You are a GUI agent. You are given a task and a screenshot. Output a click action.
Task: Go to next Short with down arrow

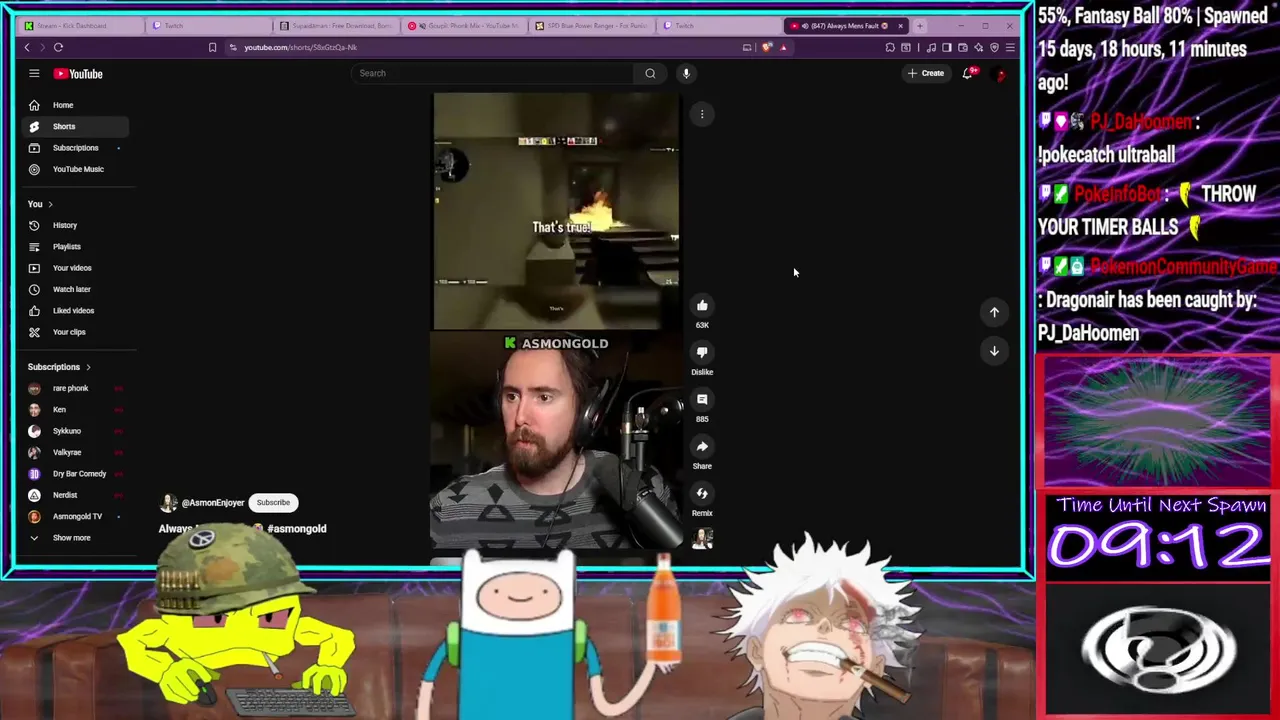pyautogui.click(x=994, y=351)
